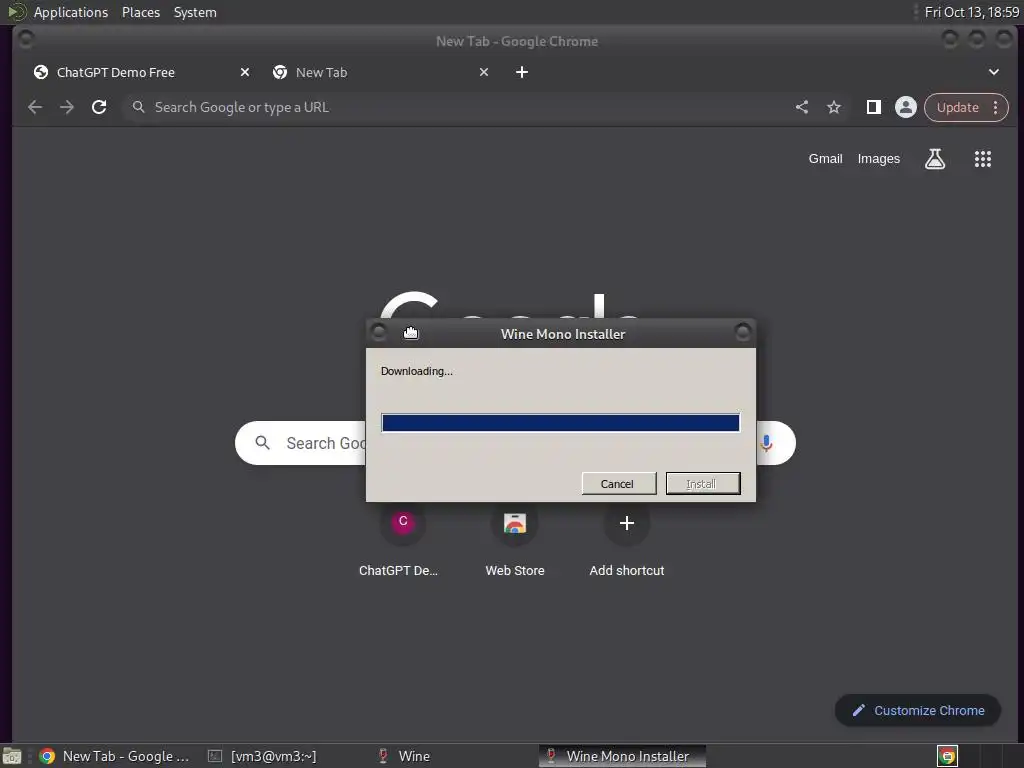
Task: Click Customize Chrome button
Action: click(918, 711)
